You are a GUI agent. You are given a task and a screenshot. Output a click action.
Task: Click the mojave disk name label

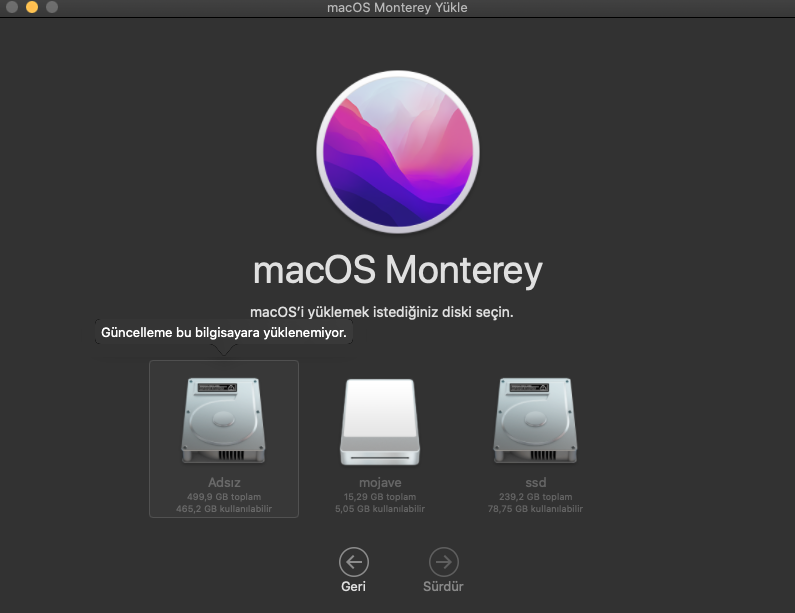pos(377,483)
